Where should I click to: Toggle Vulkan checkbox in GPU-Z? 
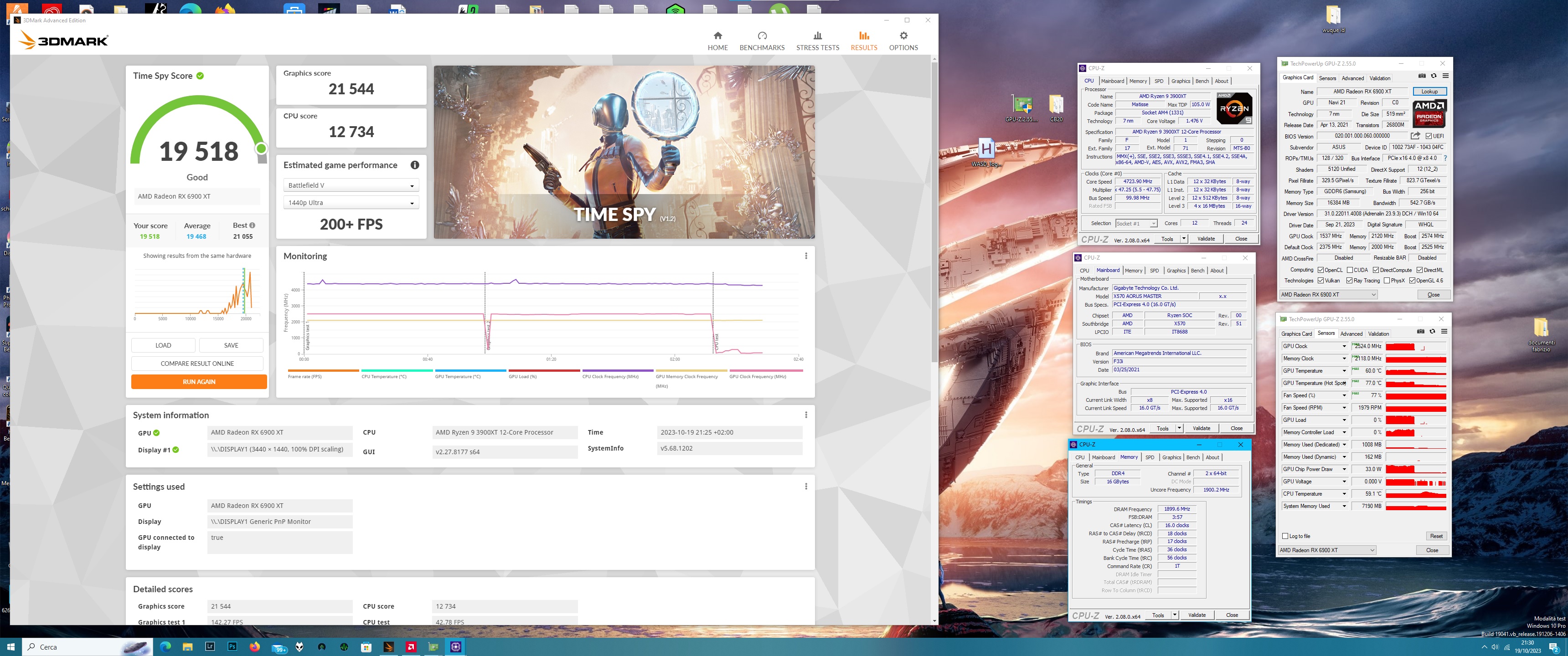(1320, 281)
